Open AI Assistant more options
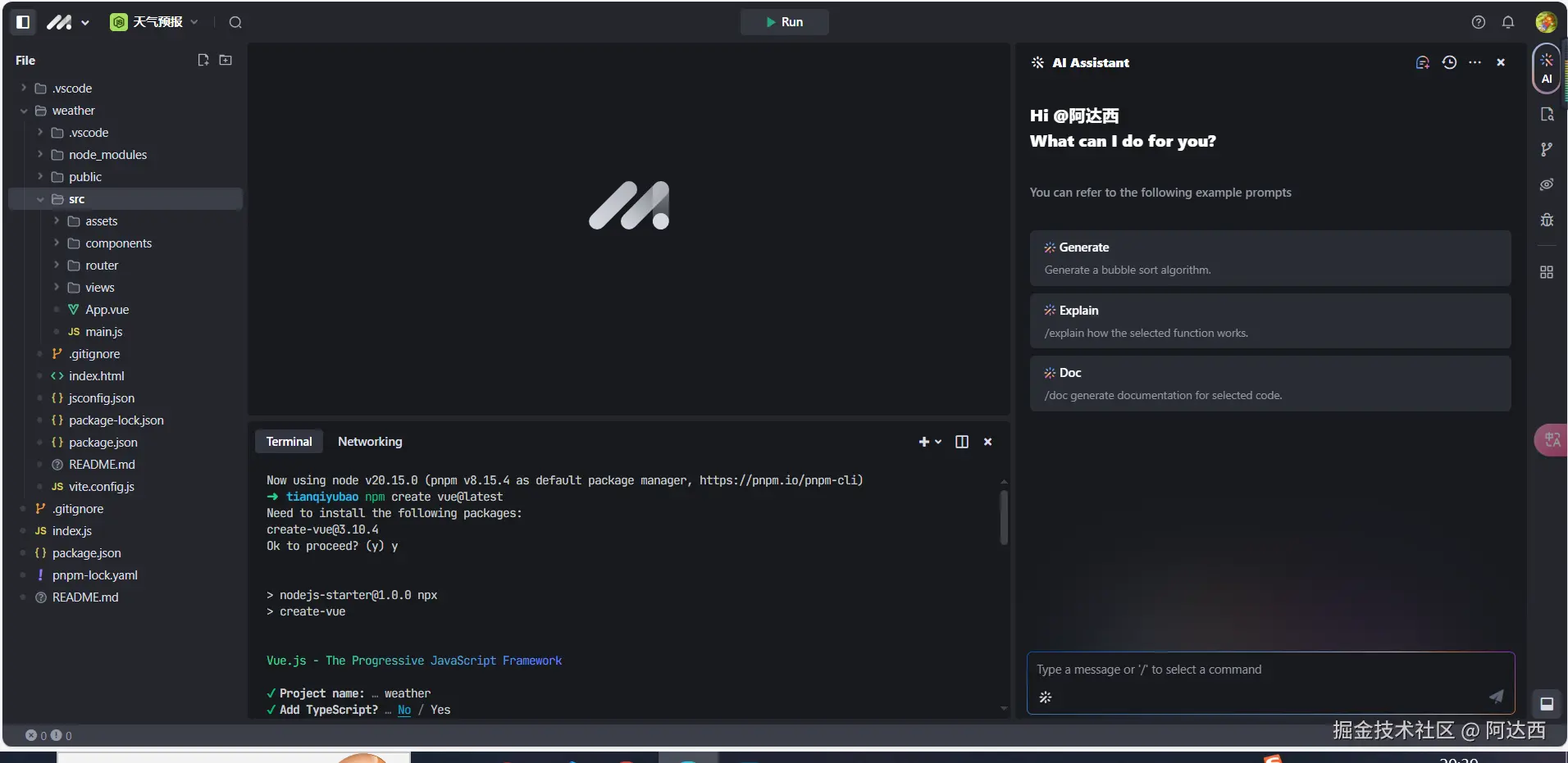1568x763 pixels. click(1475, 62)
